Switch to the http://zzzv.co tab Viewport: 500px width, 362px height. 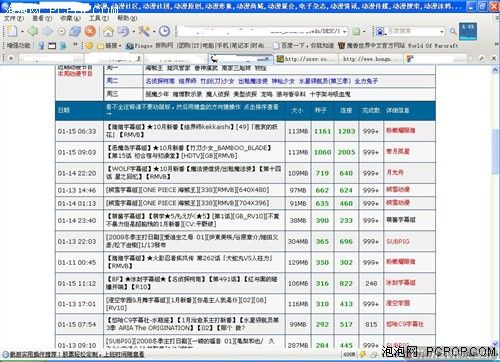(x=307, y=59)
